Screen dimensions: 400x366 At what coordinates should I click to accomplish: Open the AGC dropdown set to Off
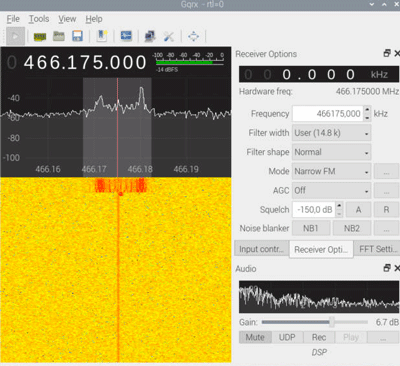[x=331, y=190]
